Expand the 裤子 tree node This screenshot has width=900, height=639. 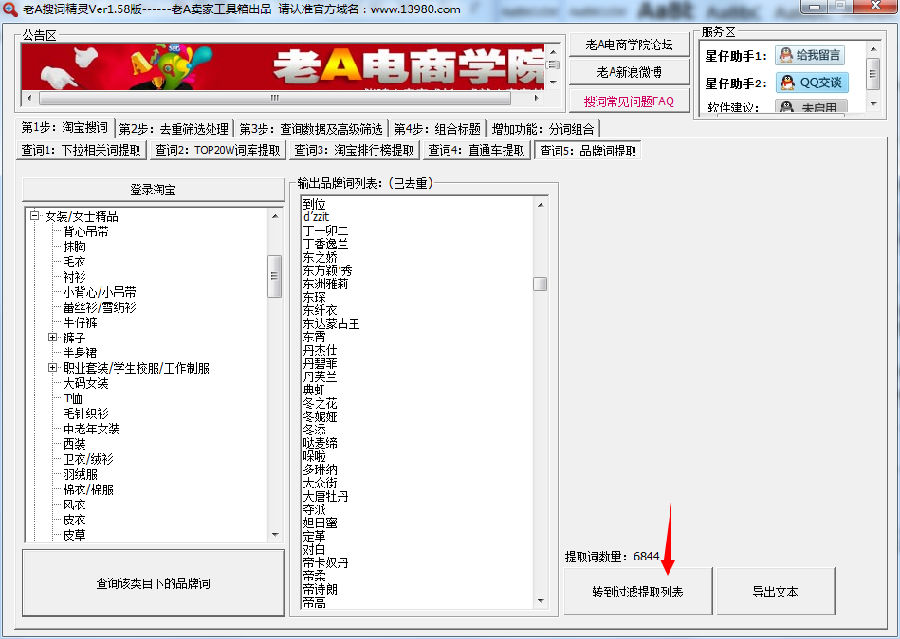pos(52,338)
